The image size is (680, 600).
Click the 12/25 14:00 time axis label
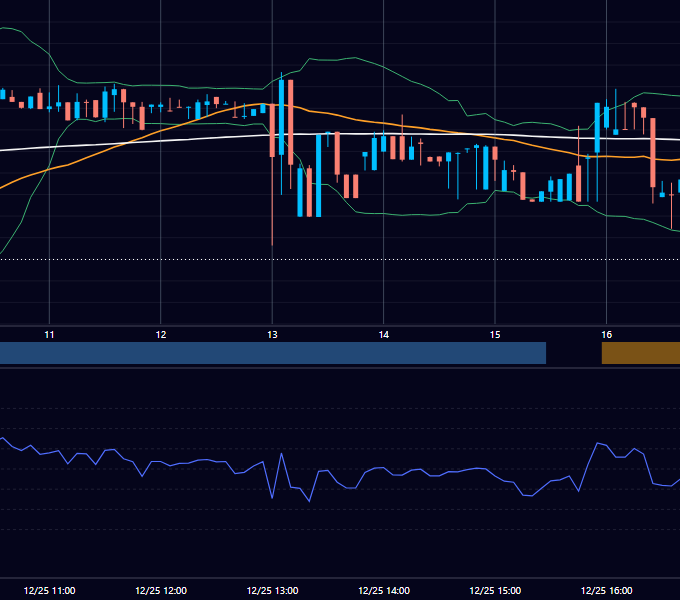(x=384, y=590)
